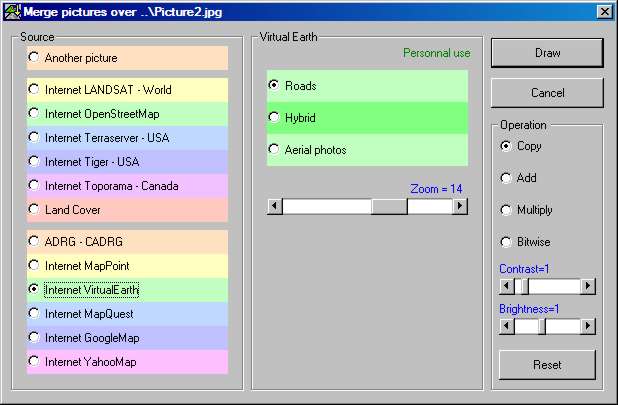Screen dimensions: 618x405
Task: Click the Zoom = 14 label
Action: click(x=436, y=189)
